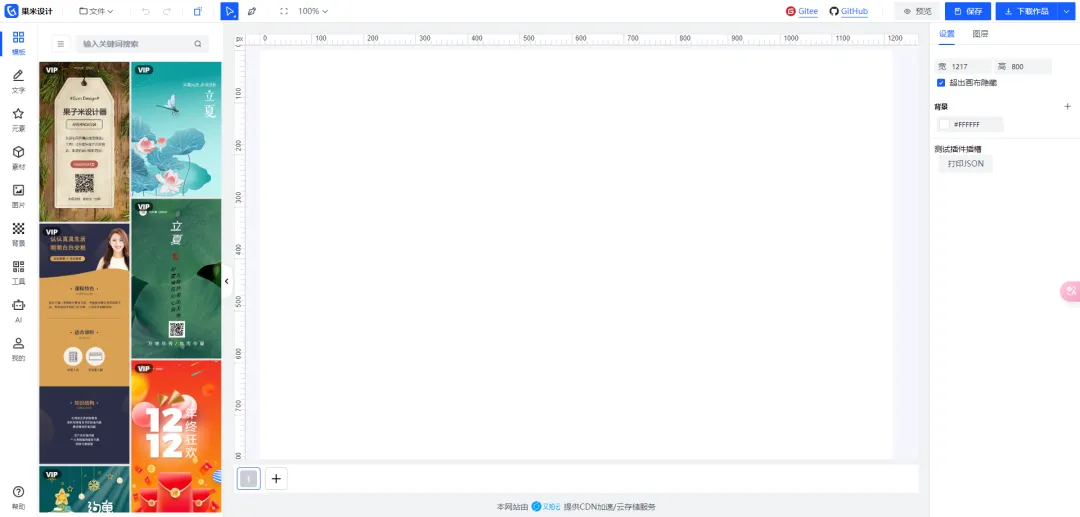Screen dimensions: 1080x517
Task: Open the AI robot icon panel
Action: click(18, 310)
